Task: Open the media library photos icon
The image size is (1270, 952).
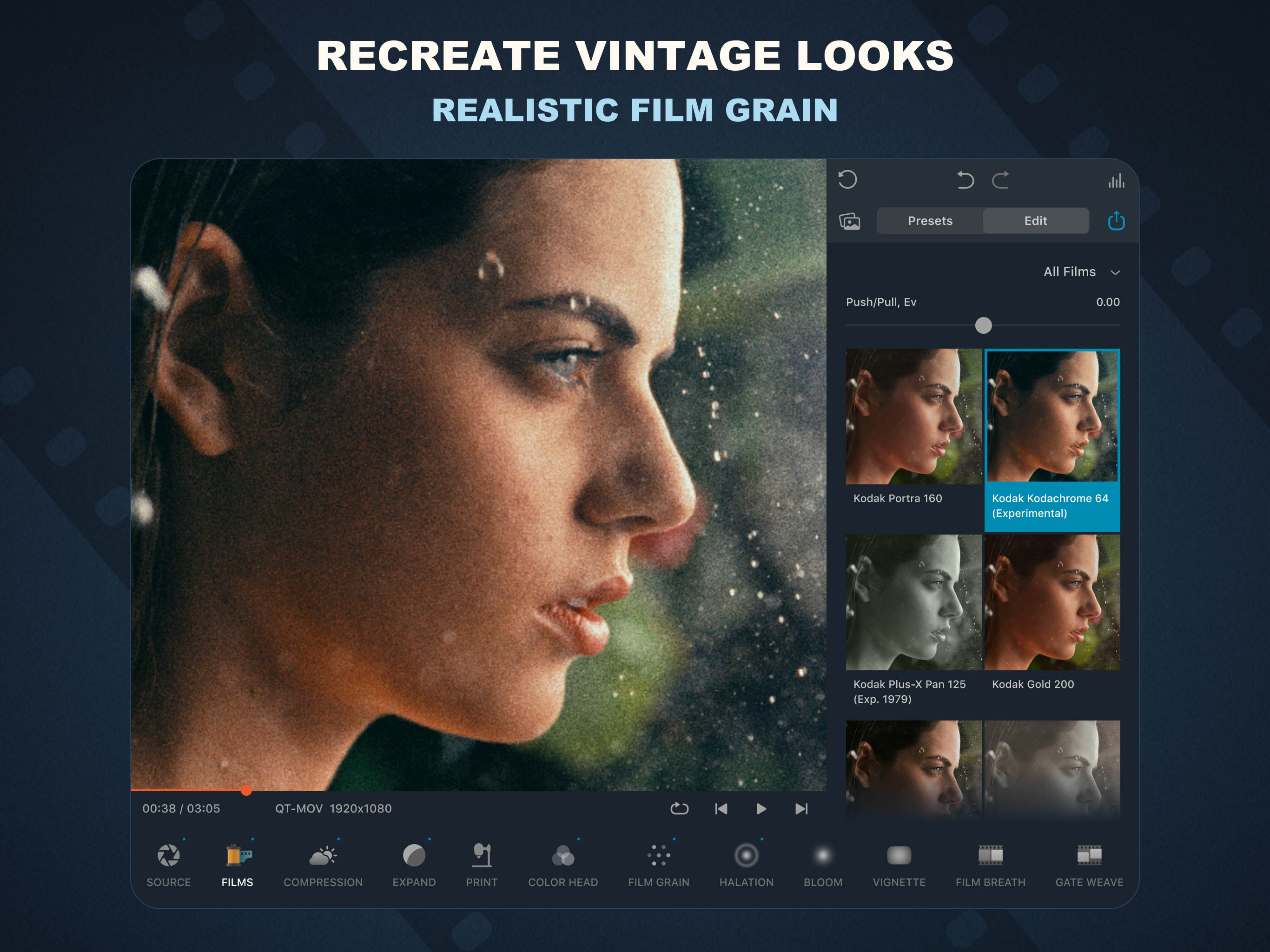Action: [849, 221]
